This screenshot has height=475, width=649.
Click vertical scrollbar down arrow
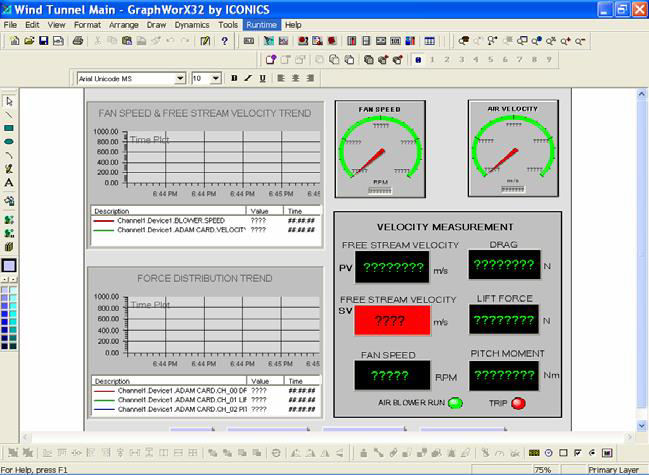(x=642, y=425)
